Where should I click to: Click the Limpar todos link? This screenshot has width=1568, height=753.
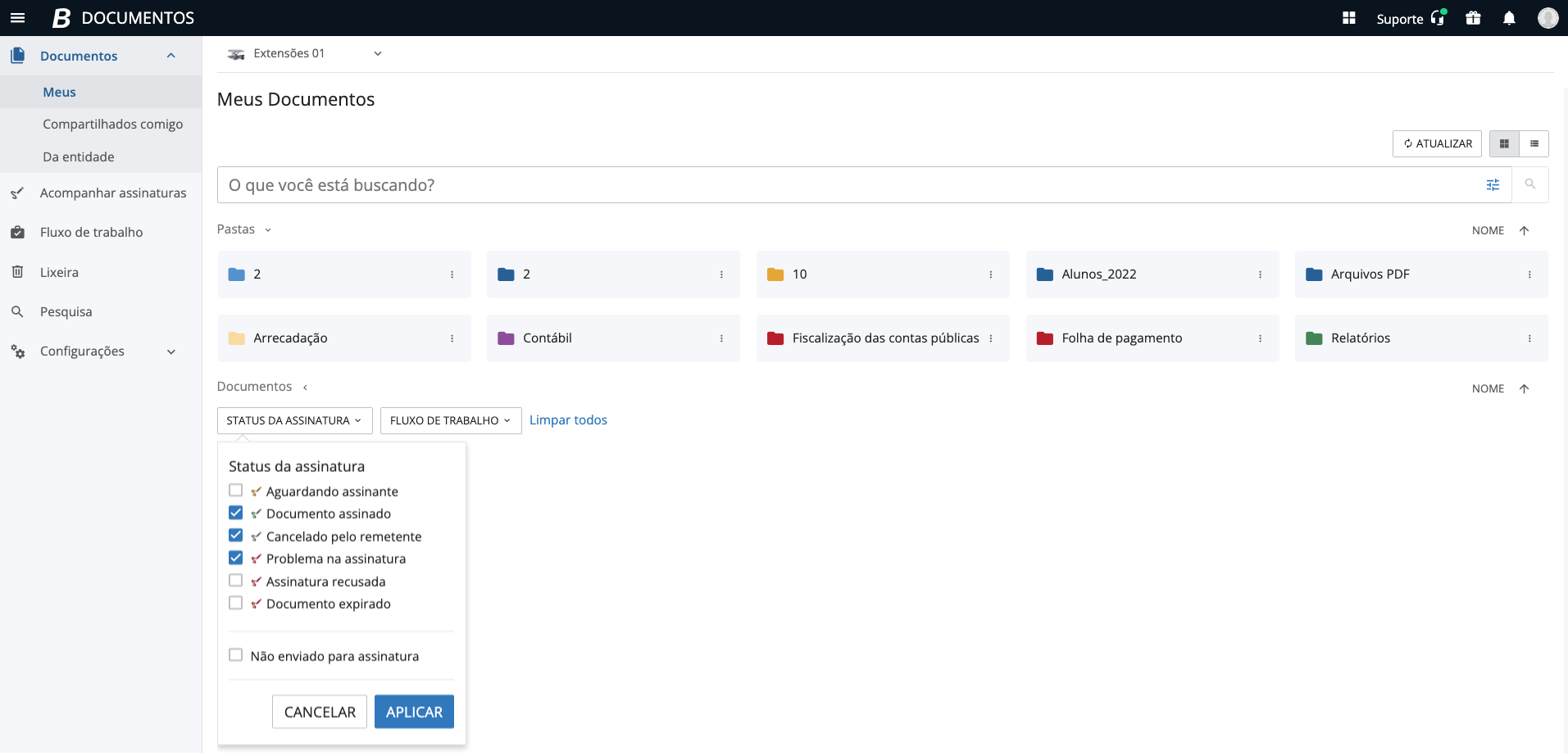coord(568,420)
